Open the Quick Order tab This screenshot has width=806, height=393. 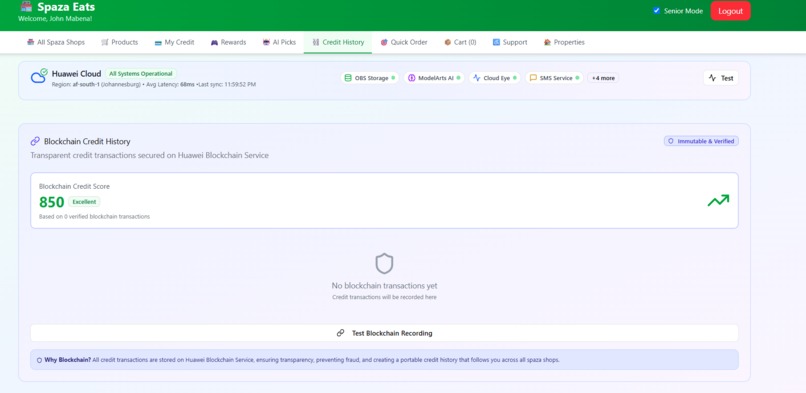point(404,42)
